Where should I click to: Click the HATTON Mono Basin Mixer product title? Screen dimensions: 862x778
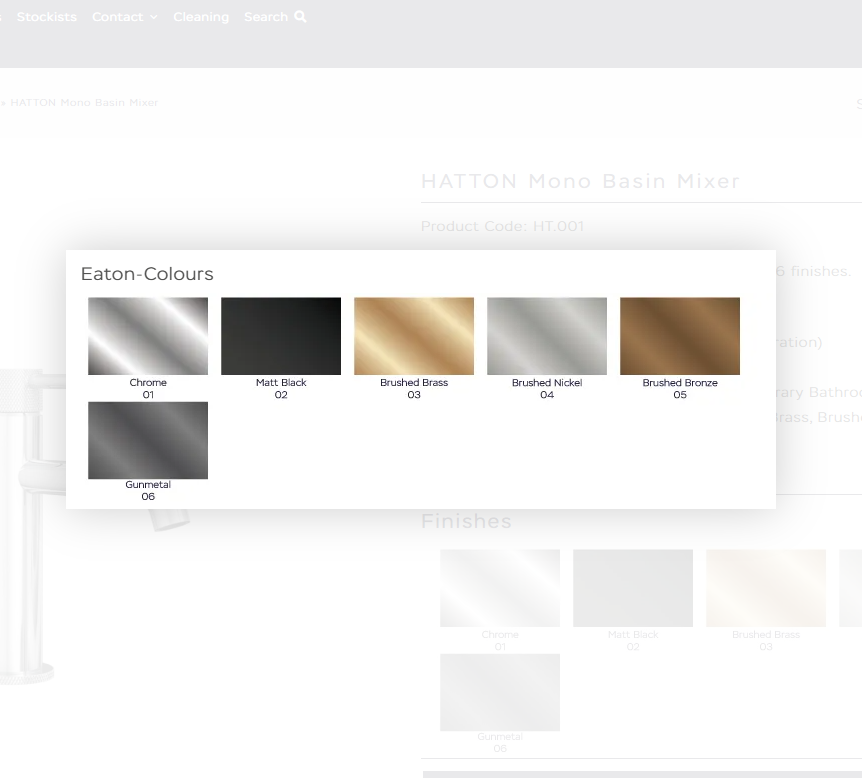tap(580, 181)
